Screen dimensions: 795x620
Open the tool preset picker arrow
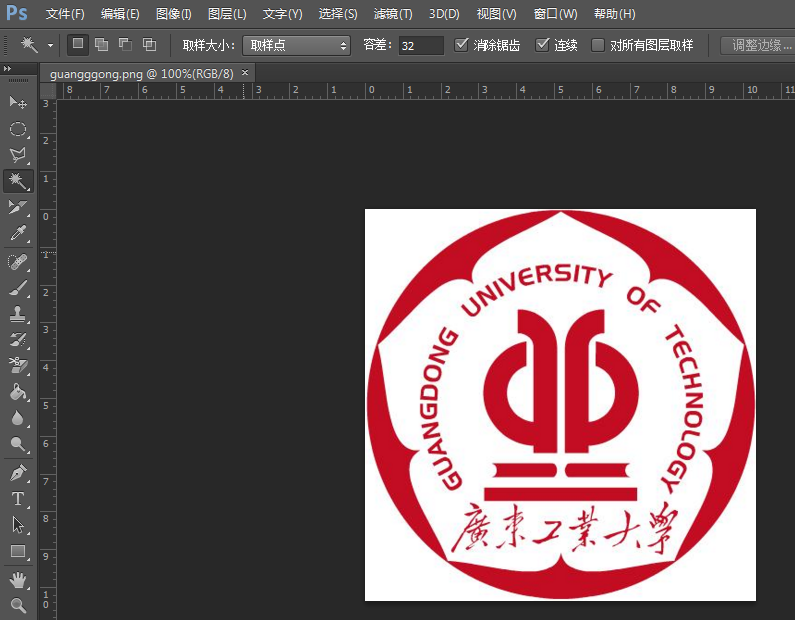(50, 46)
